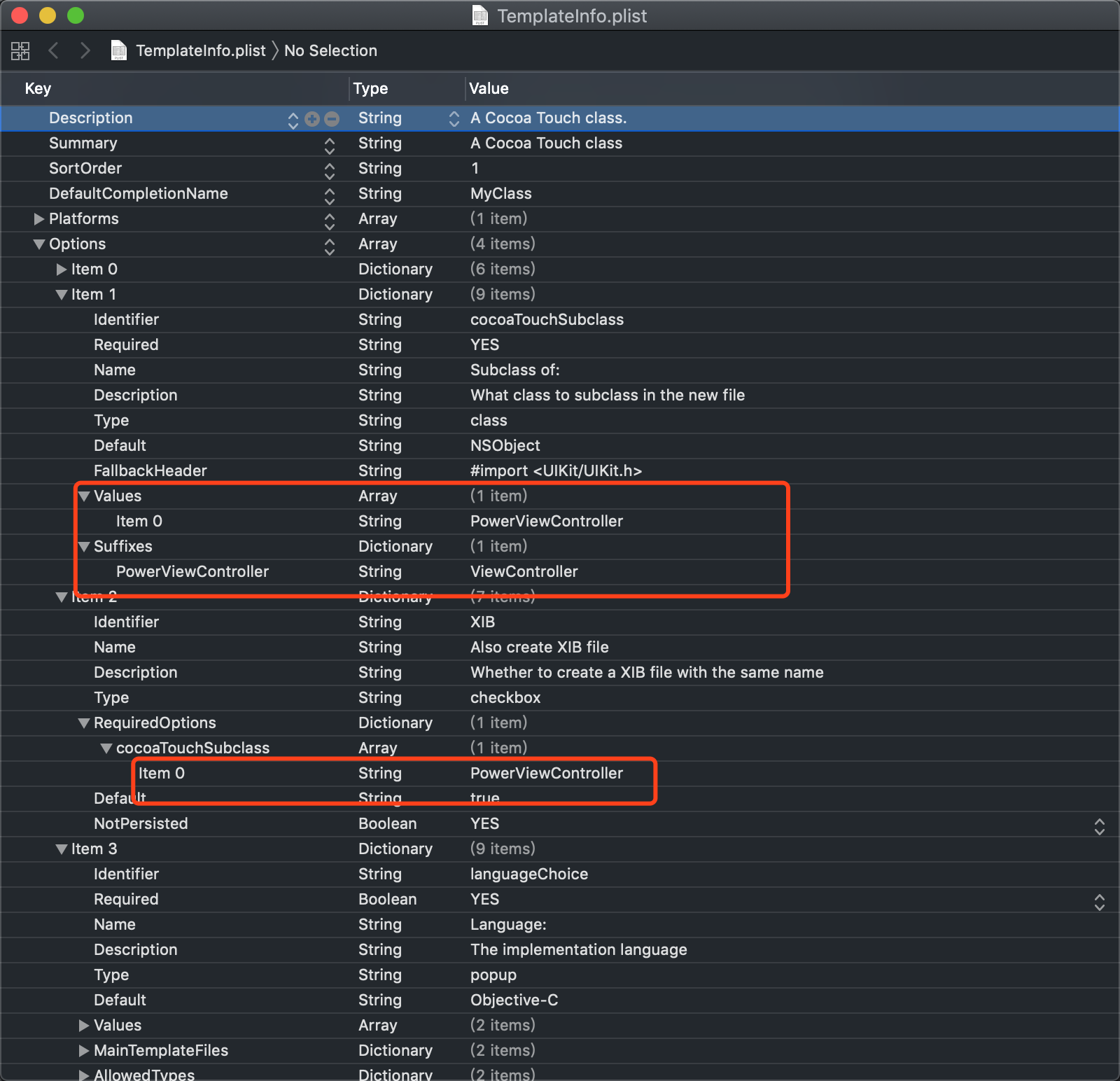Screen dimensions: 1120x1081
Task: Open key stepper on SortOrder row
Action: pos(330,170)
